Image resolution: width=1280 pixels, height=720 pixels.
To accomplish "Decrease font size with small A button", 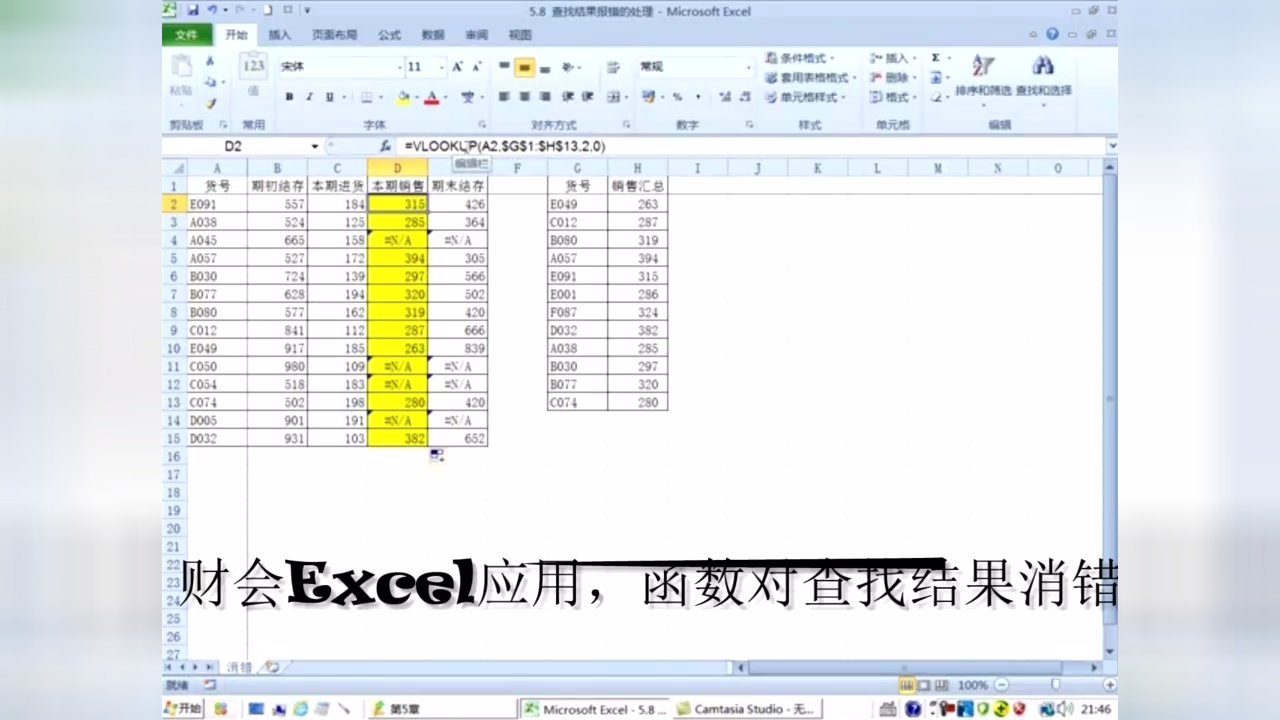I will point(477,67).
